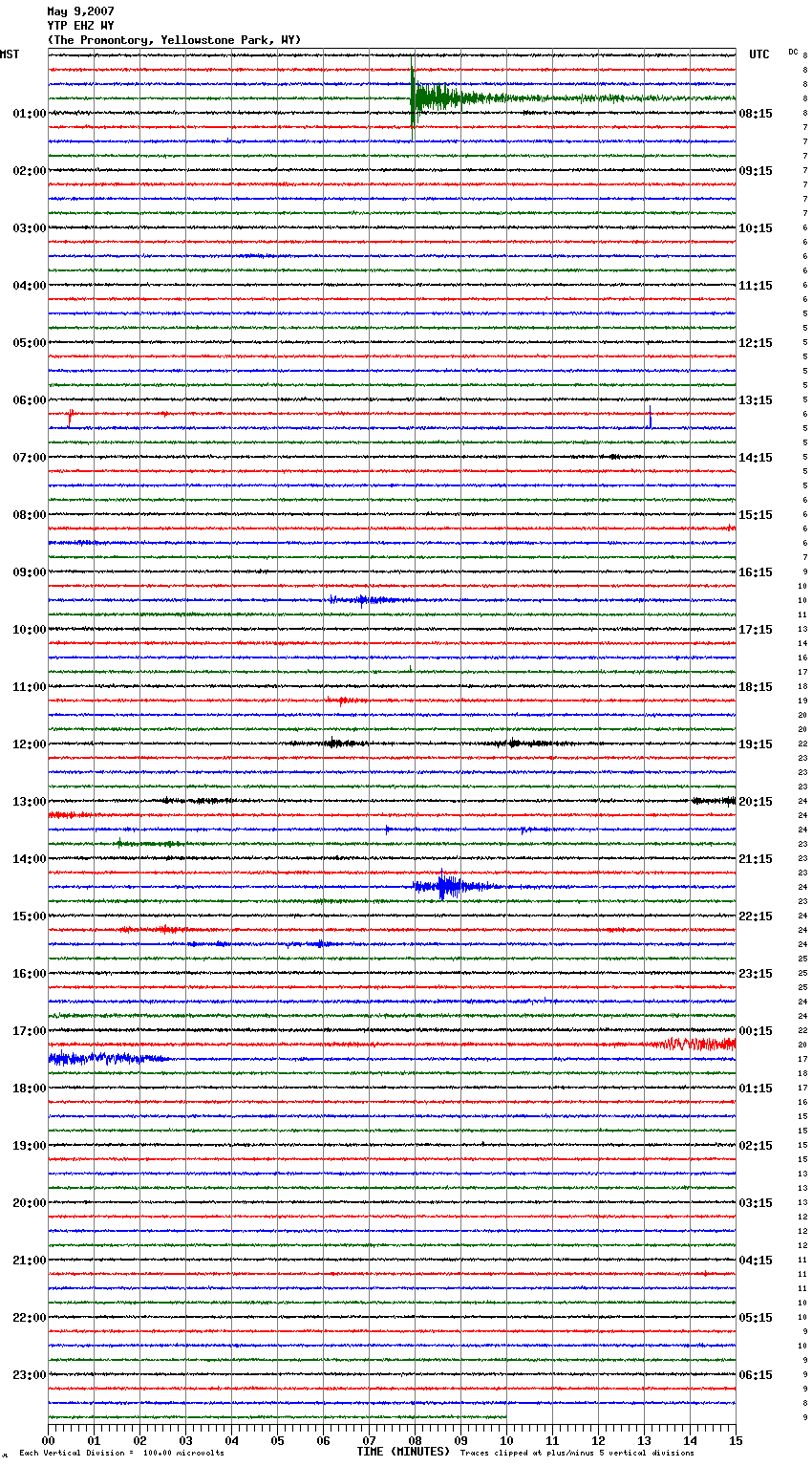
Task: Click the "Traces clipped at plus/minus 5" note
Action: (x=577, y=1454)
